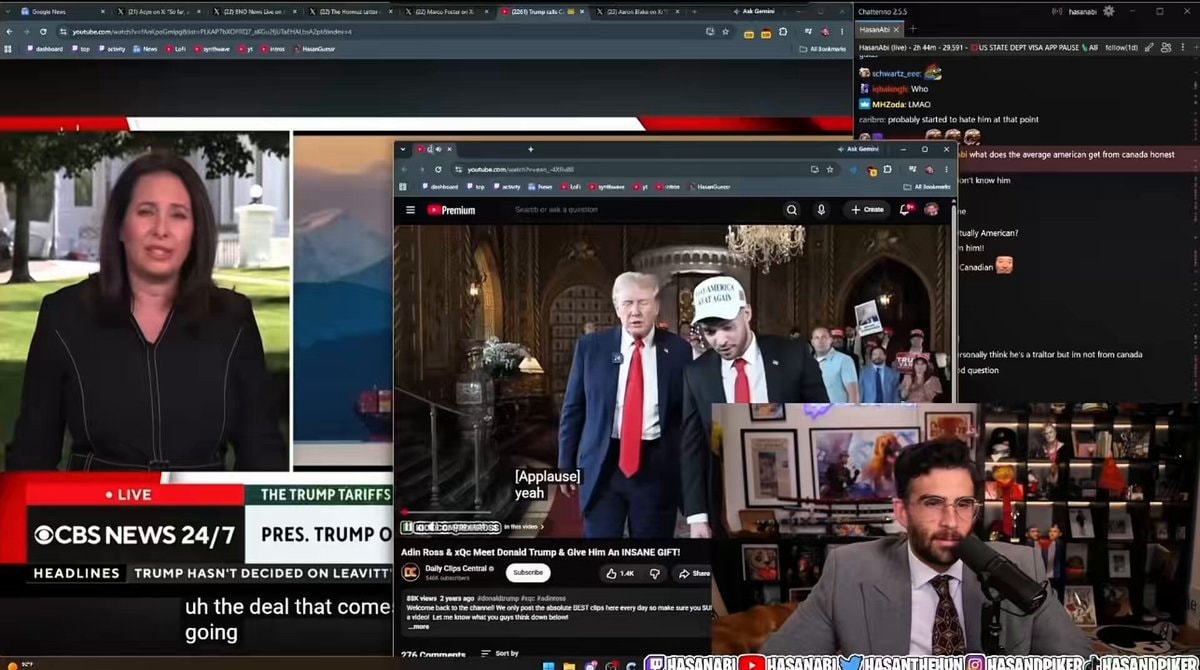This screenshot has height=670, width=1200.
Task: Click Create button on YouTube
Action: pos(867,210)
